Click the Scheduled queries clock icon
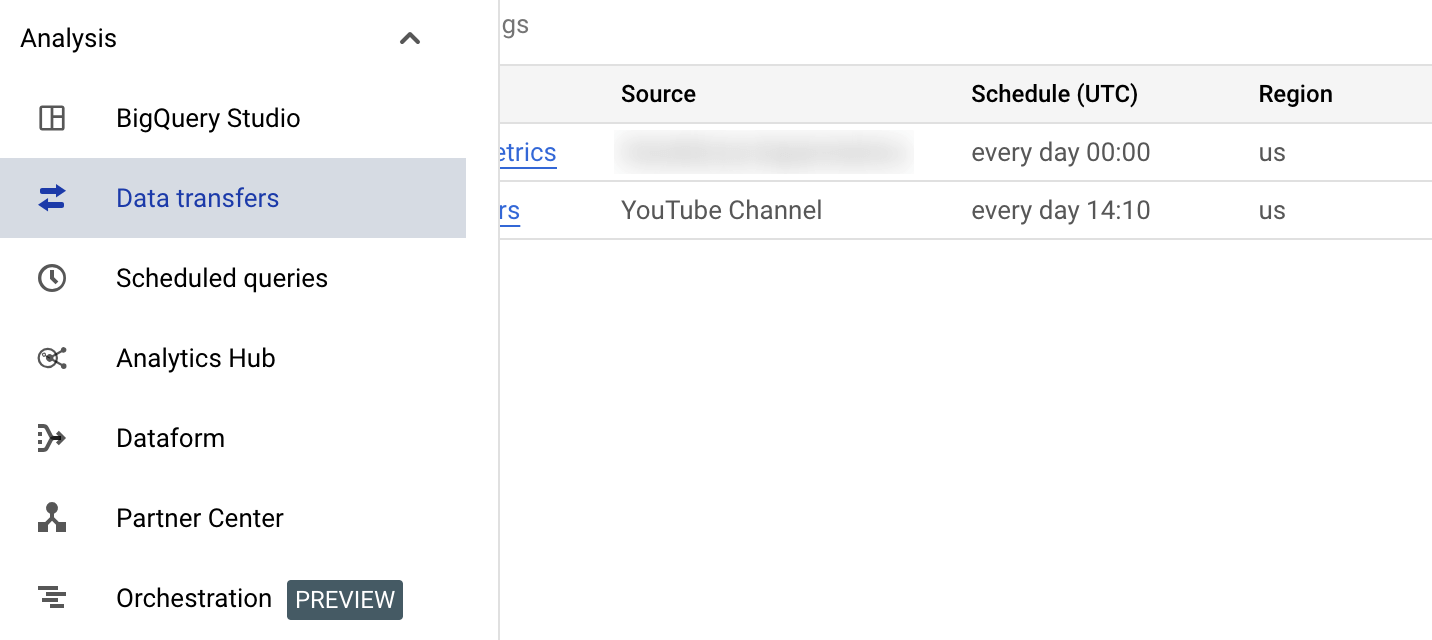 pos(52,278)
